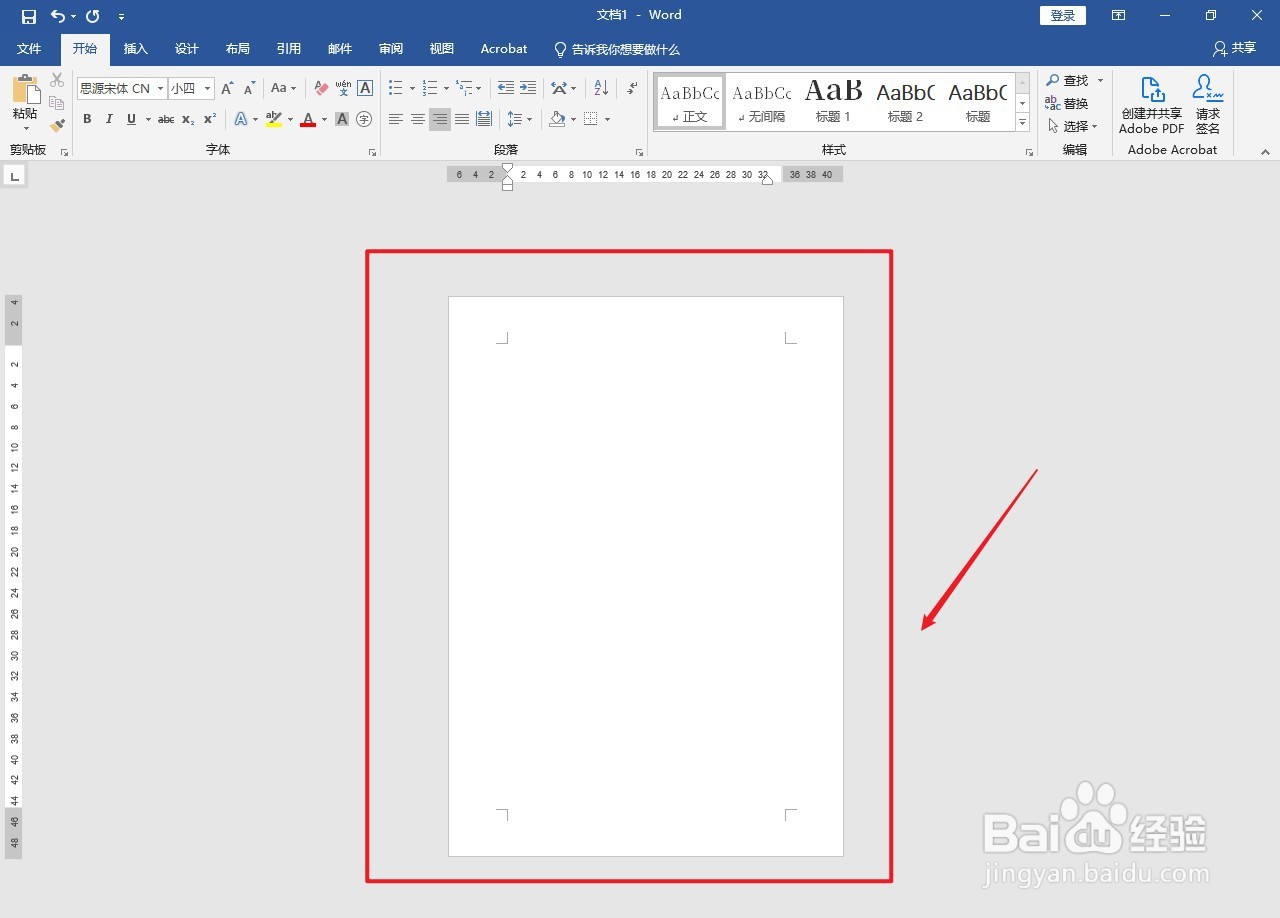Viewport: 1280px width, 918px height.
Task: Open the Change Case (Aa) dropdown
Action: (284, 88)
